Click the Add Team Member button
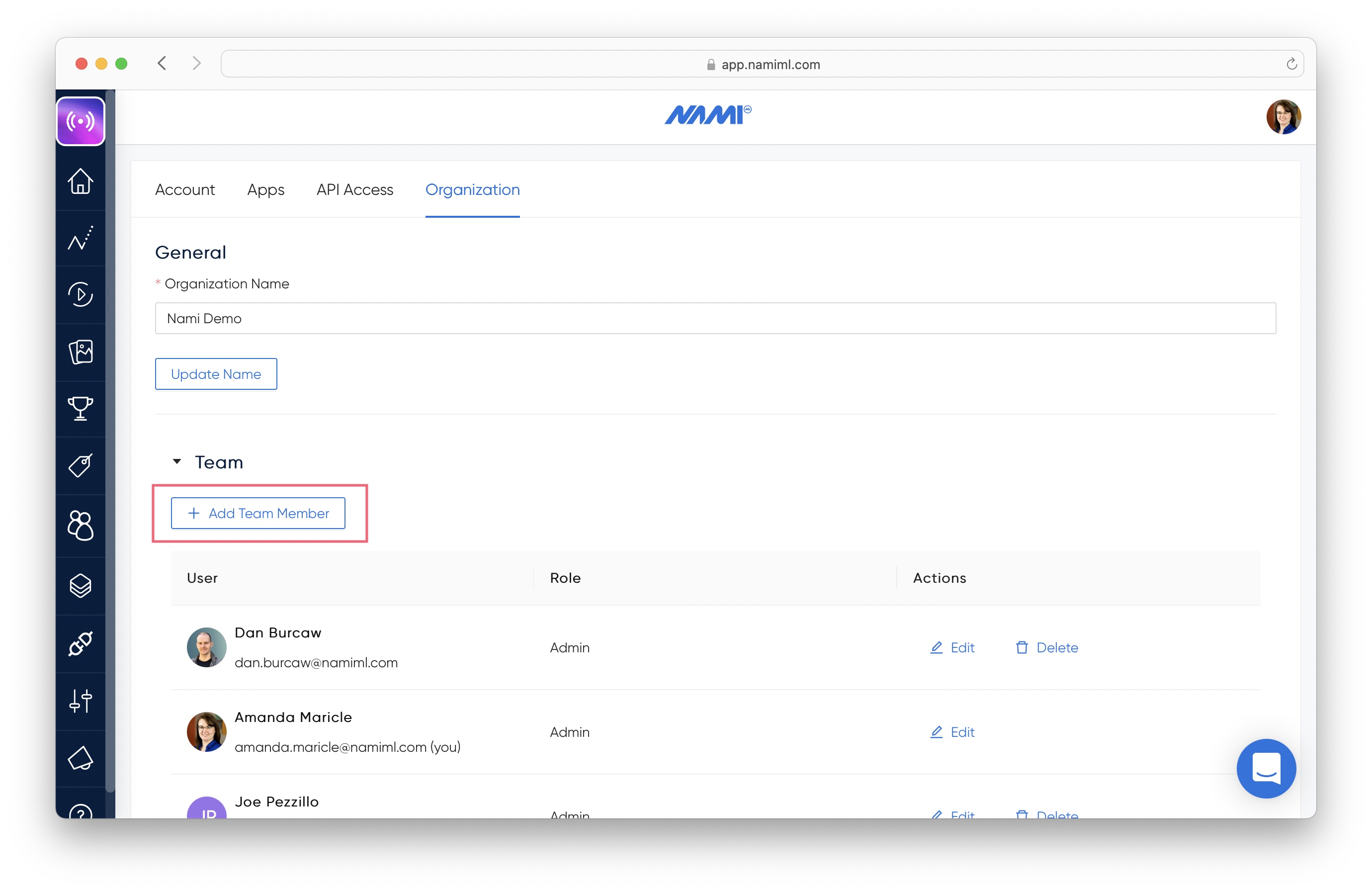 coord(257,513)
